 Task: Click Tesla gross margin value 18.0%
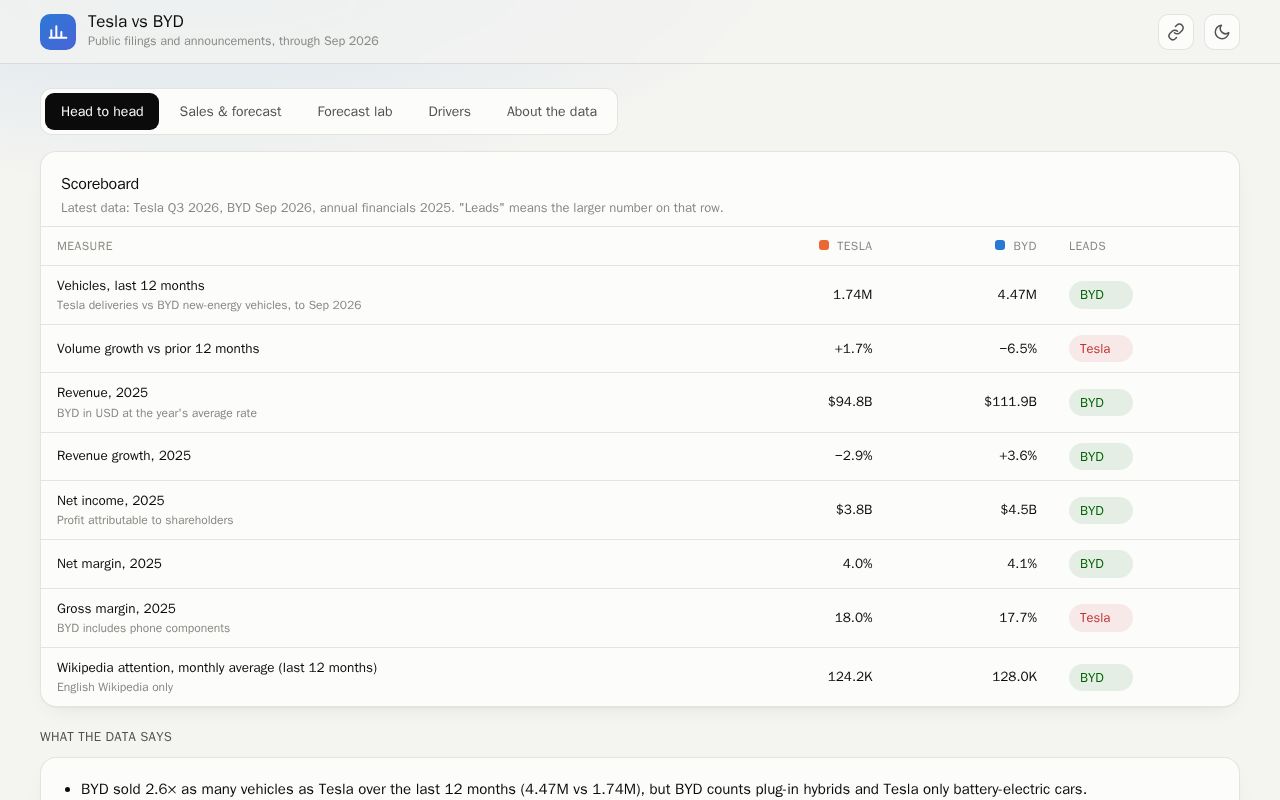pyautogui.click(x=854, y=618)
